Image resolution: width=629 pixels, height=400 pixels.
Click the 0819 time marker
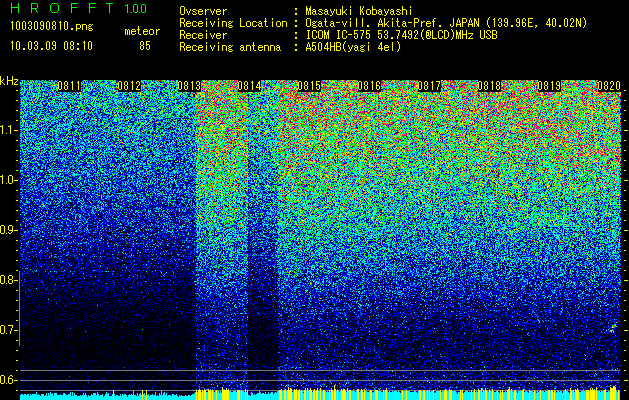click(x=549, y=86)
